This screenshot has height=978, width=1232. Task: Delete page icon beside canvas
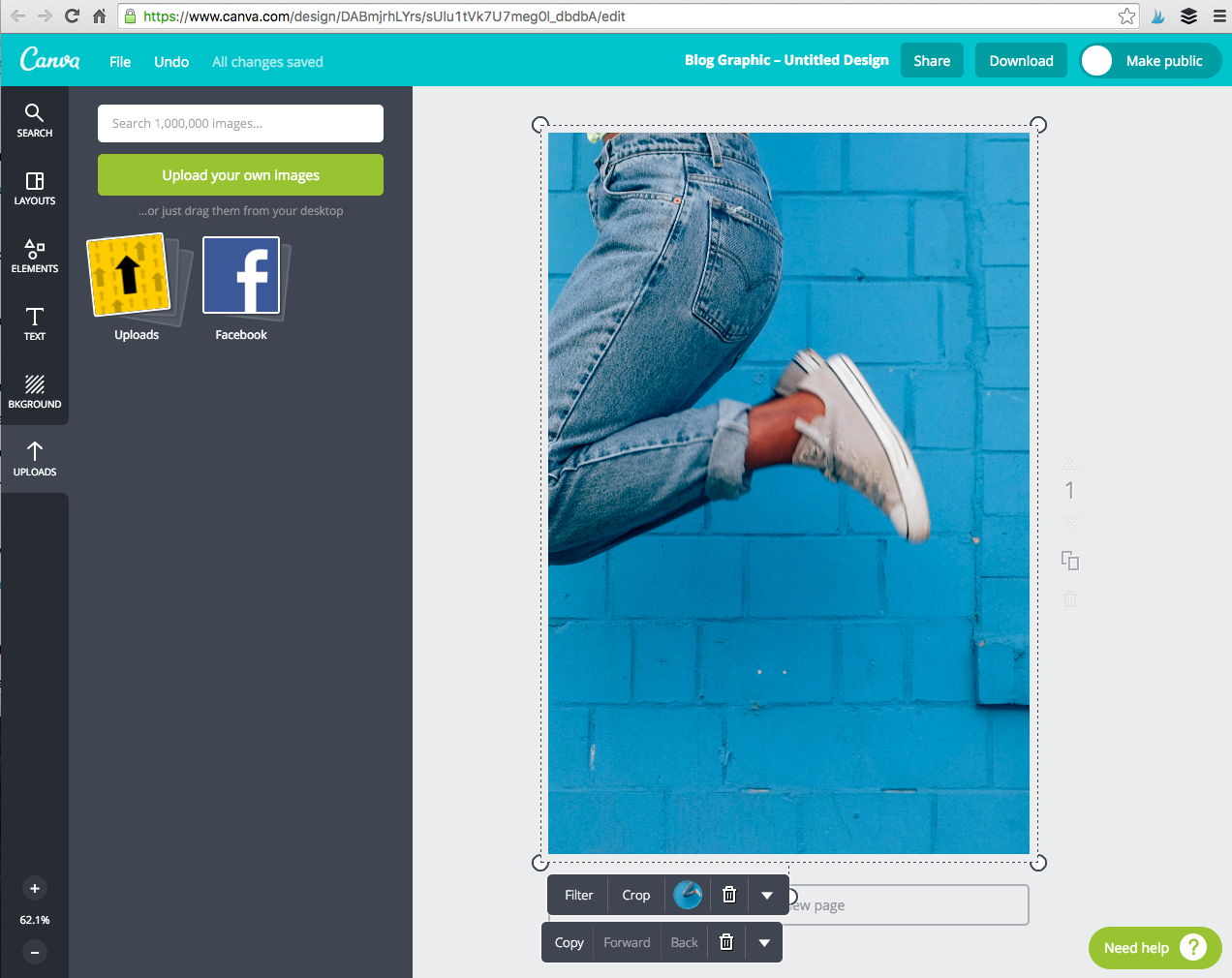pos(1070,599)
